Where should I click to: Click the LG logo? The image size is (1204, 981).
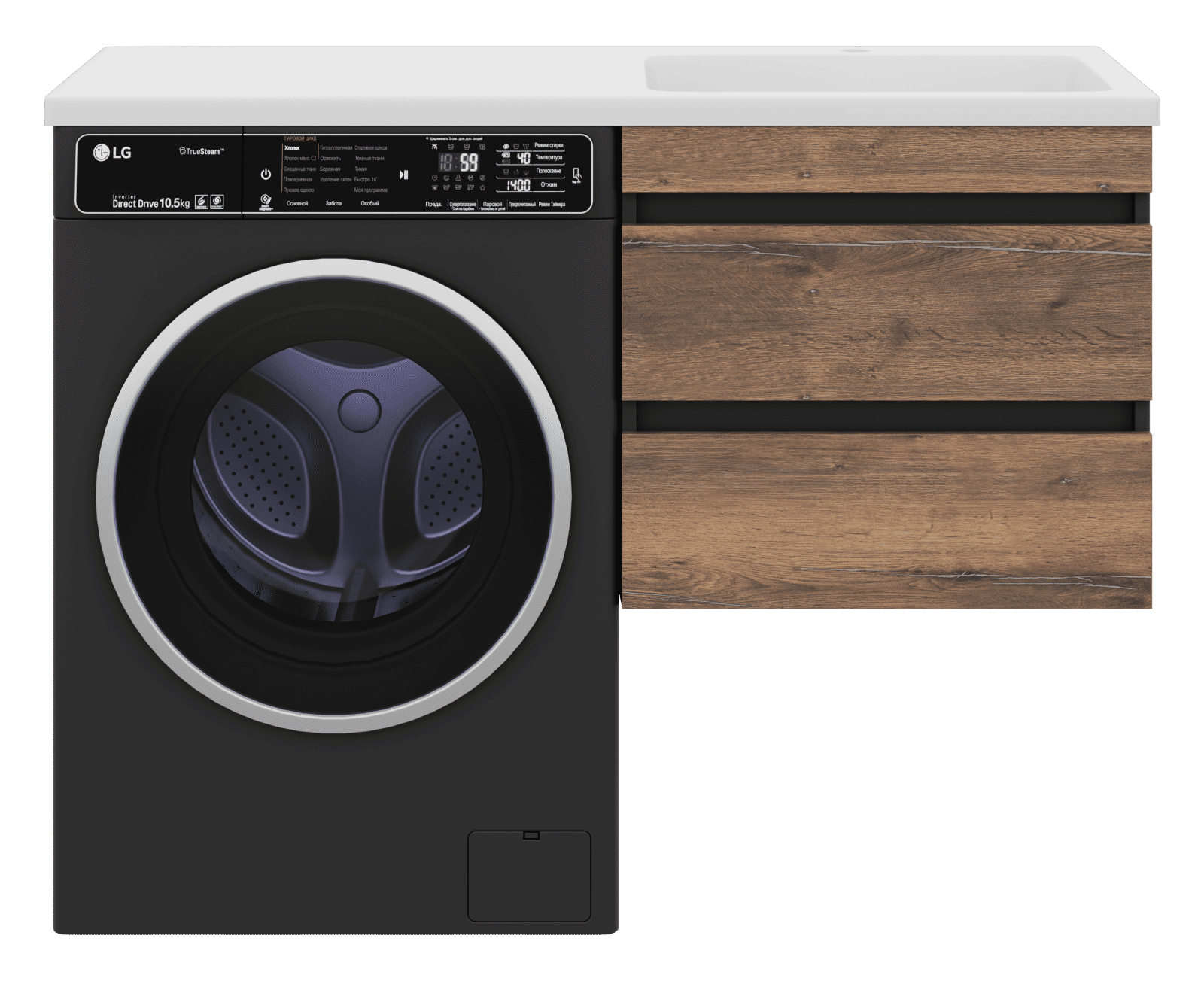click(x=112, y=153)
